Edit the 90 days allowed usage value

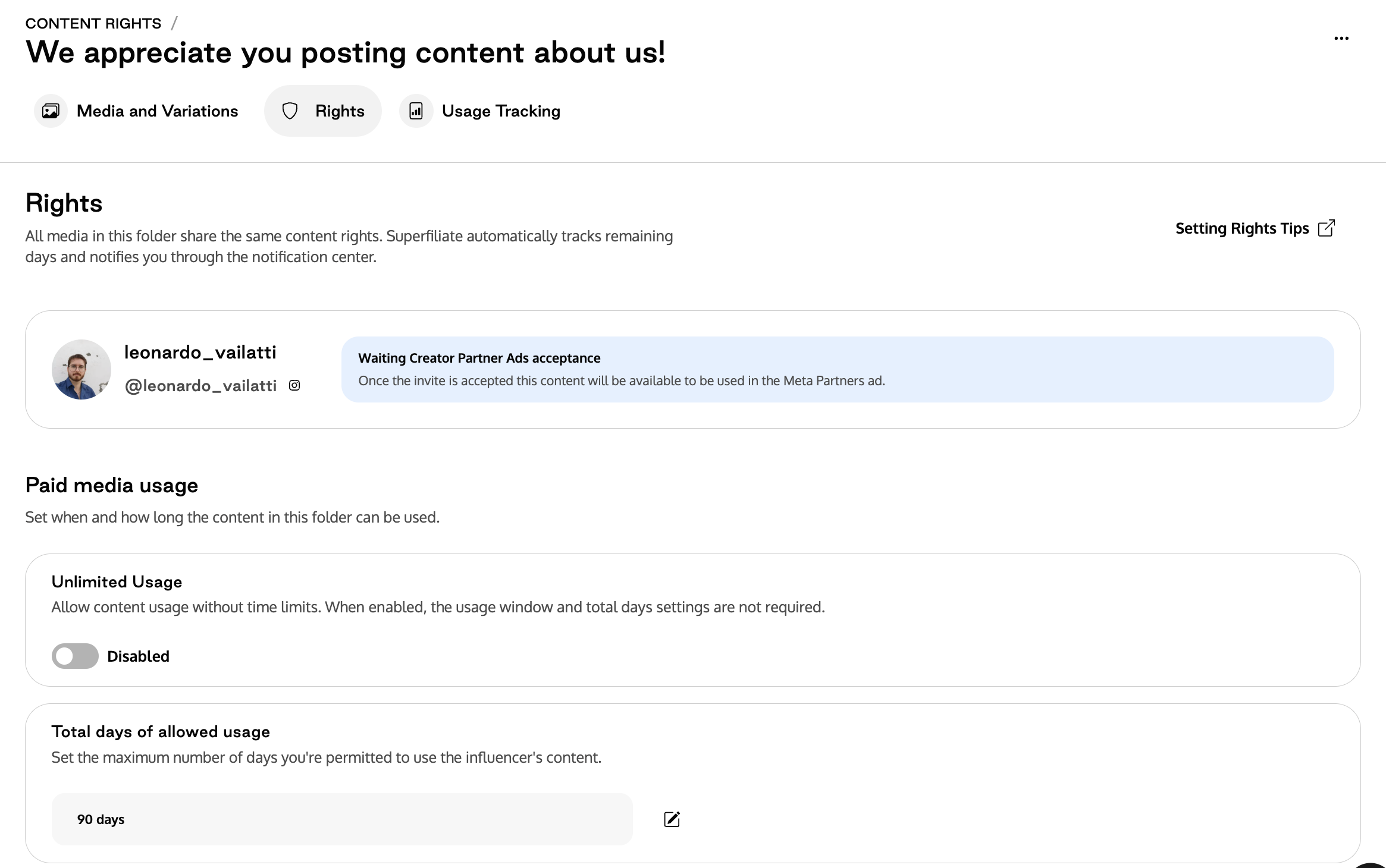[672, 819]
